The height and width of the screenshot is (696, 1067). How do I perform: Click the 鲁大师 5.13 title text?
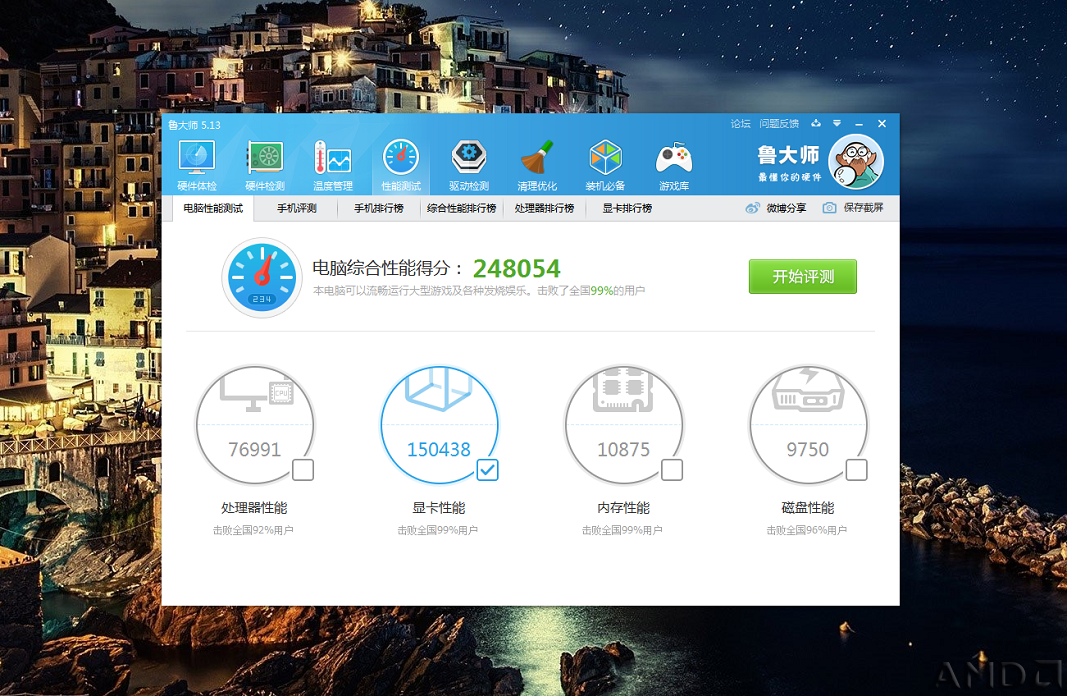click(195, 125)
